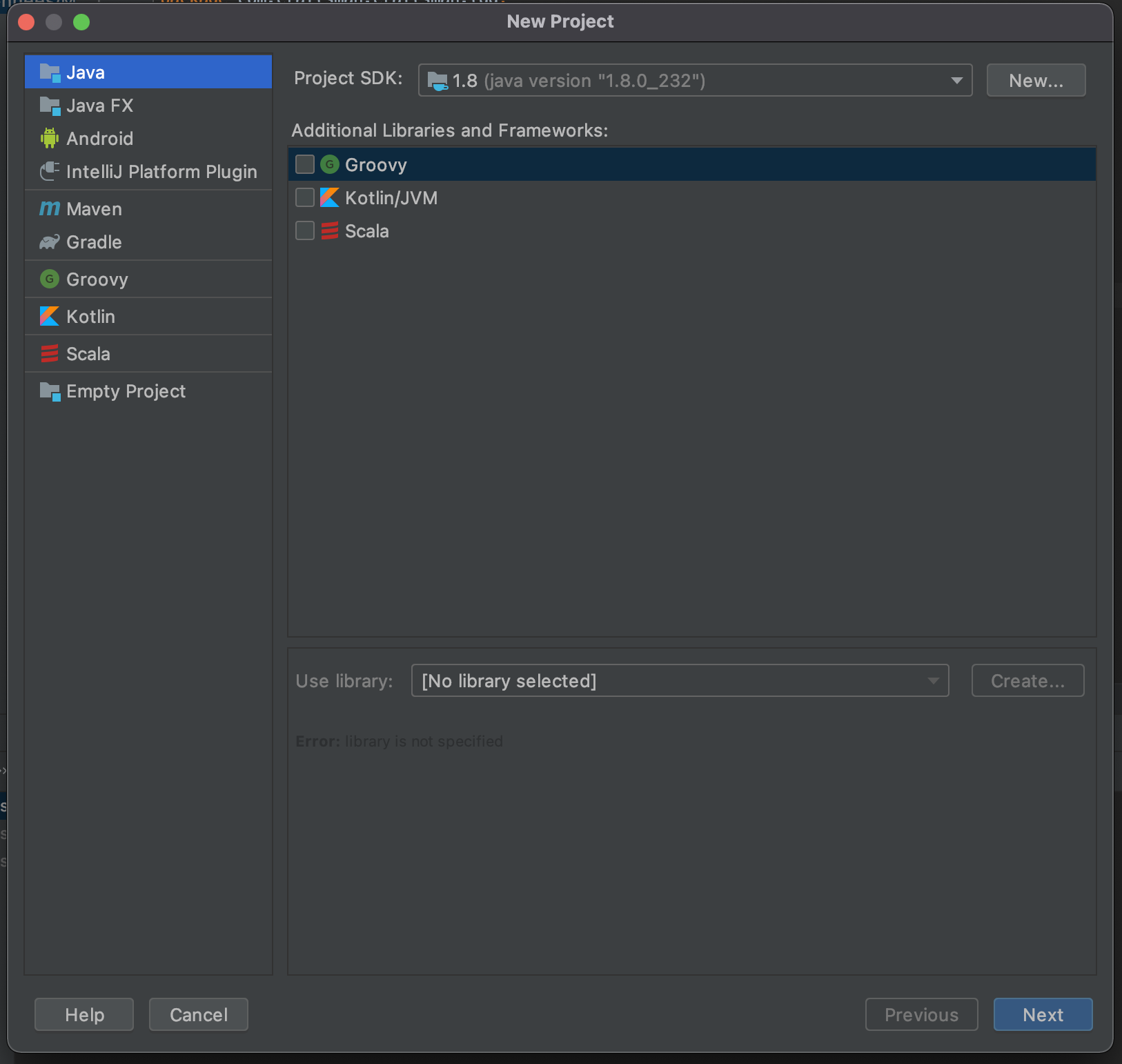Click the Scala label in frameworks list
Screen dimensions: 1122x1064
click(x=367, y=231)
